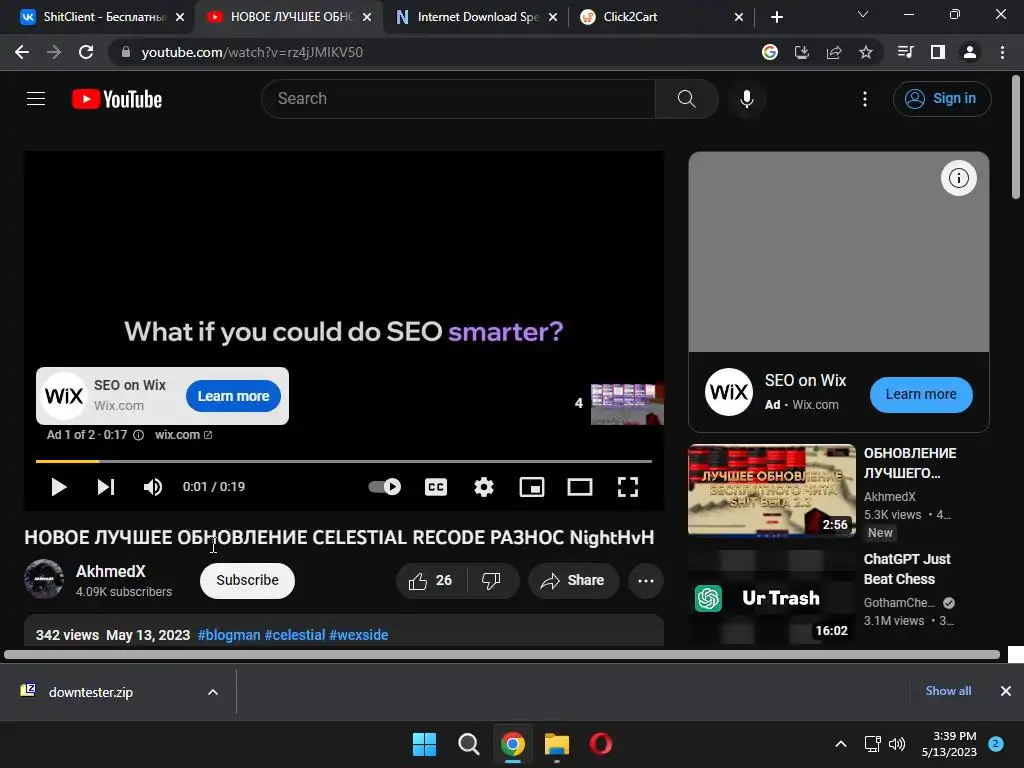The image size is (1024, 768).
Task: Show hidden system tray icons
Action: [841, 744]
